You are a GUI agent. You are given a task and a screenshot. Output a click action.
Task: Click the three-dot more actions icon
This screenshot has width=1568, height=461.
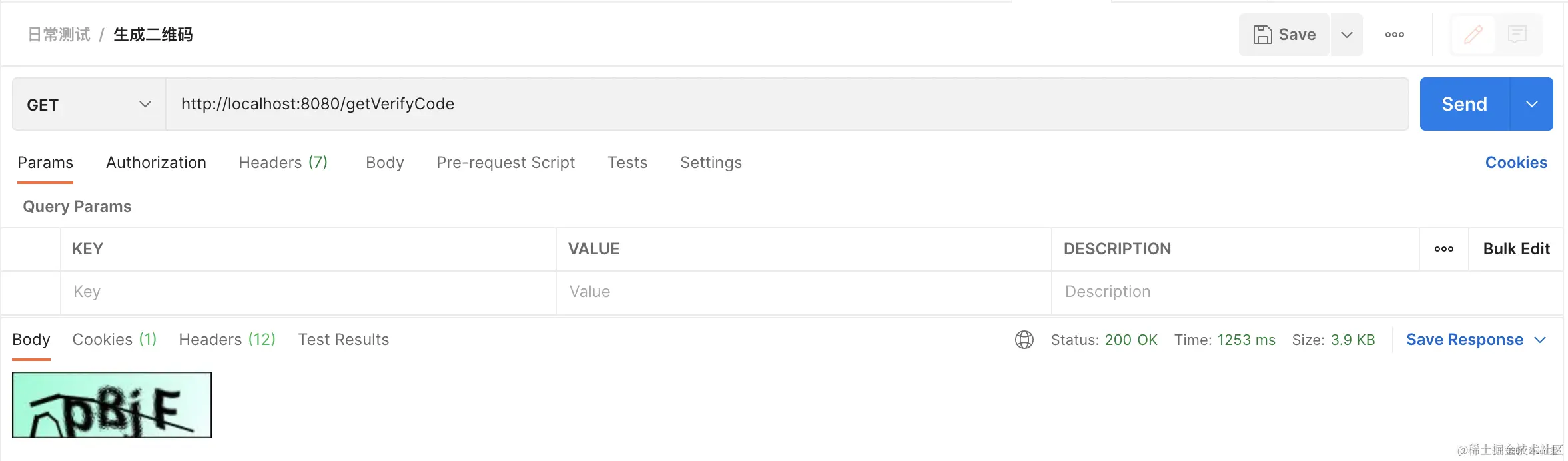click(1394, 35)
